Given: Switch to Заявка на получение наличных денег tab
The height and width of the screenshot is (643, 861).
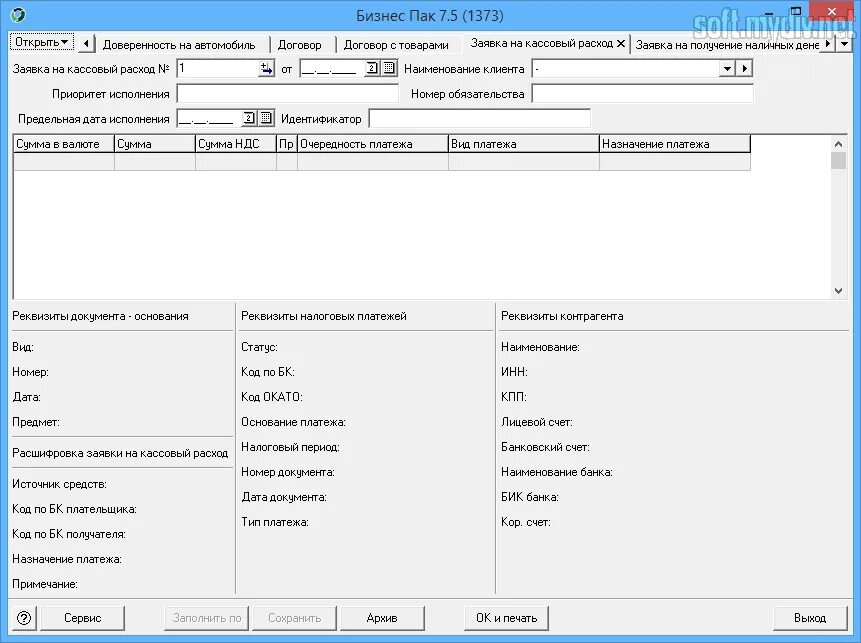Looking at the screenshot, I should tap(727, 45).
